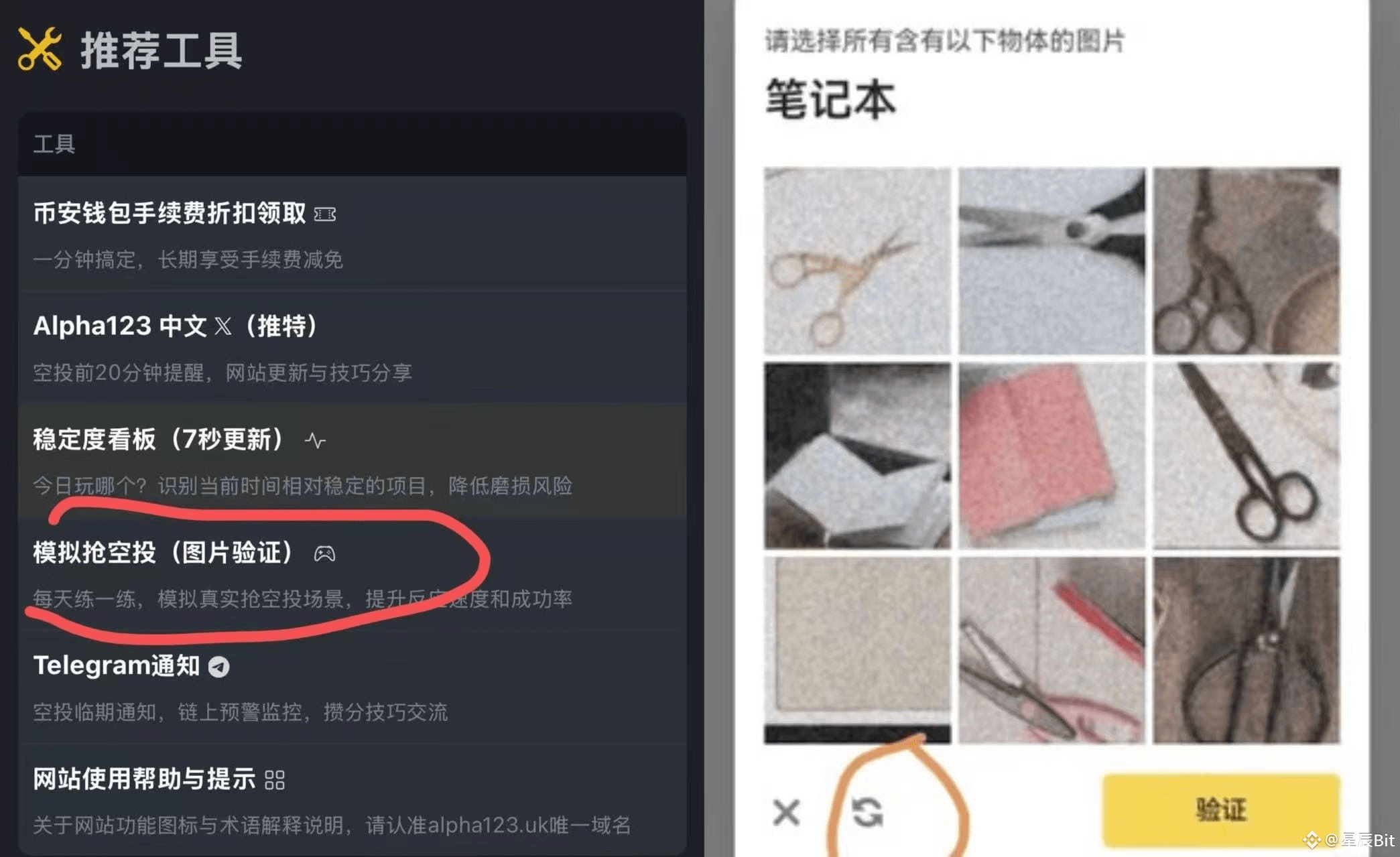The height and width of the screenshot is (857, 1400).
Task: Select the beige blank notebook image tile
Action: [857, 650]
